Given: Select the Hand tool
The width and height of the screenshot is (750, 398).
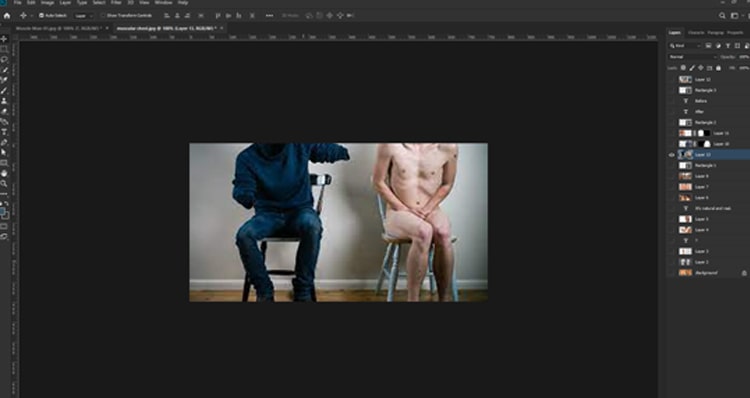Looking at the screenshot, I should pyautogui.click(x=4, y=173).
